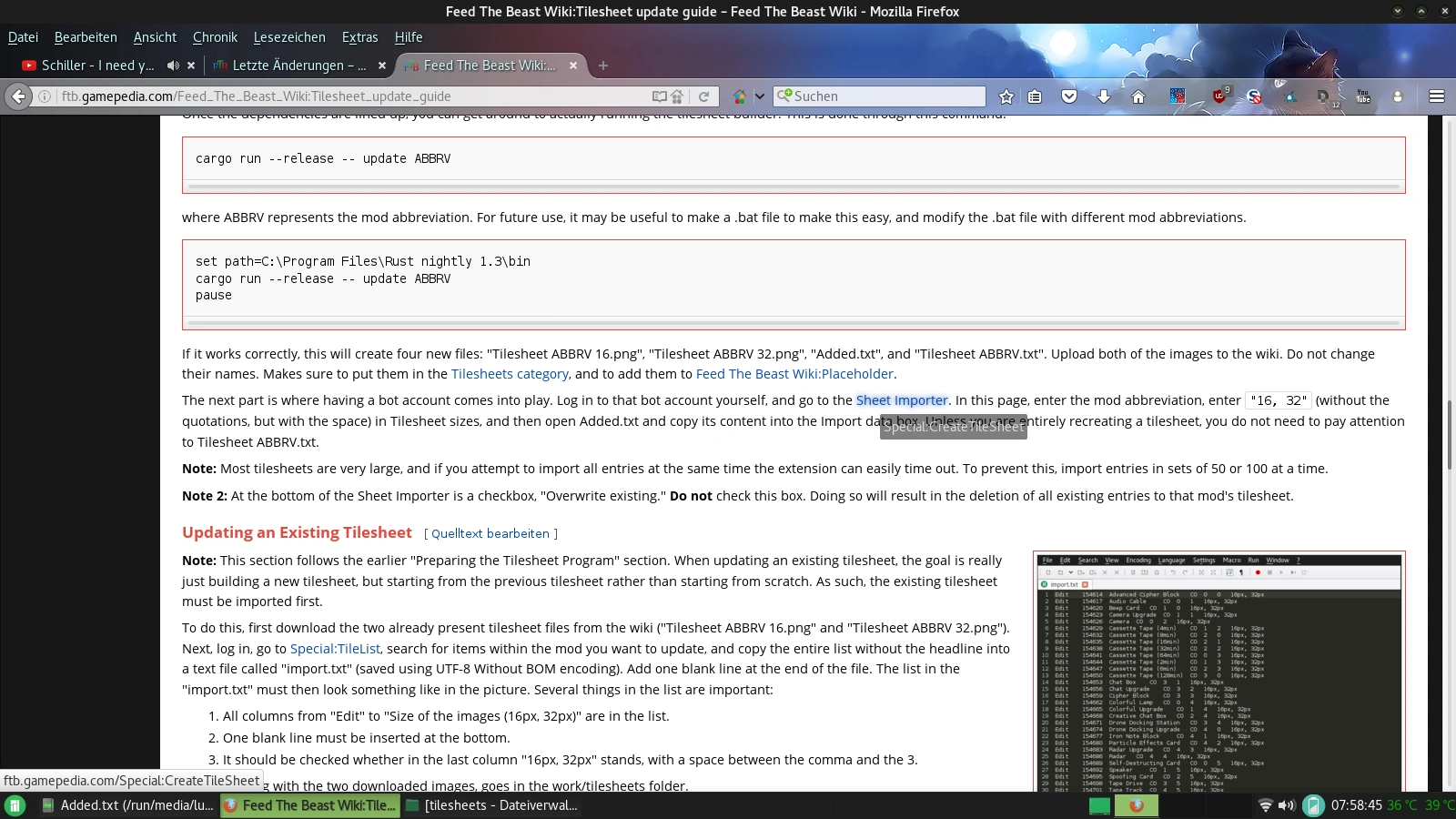Open the YouTube toolbar extension
The image size is (1456, 819).
pos(1363,96)
